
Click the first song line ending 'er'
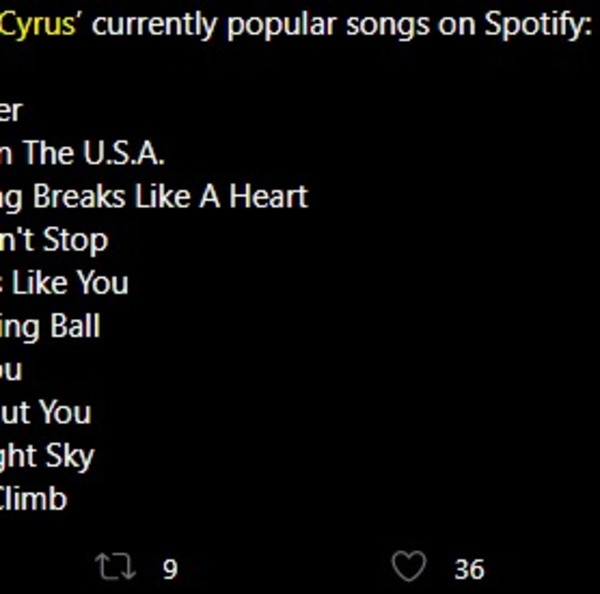pyautogui.click(x=11, y=110)
